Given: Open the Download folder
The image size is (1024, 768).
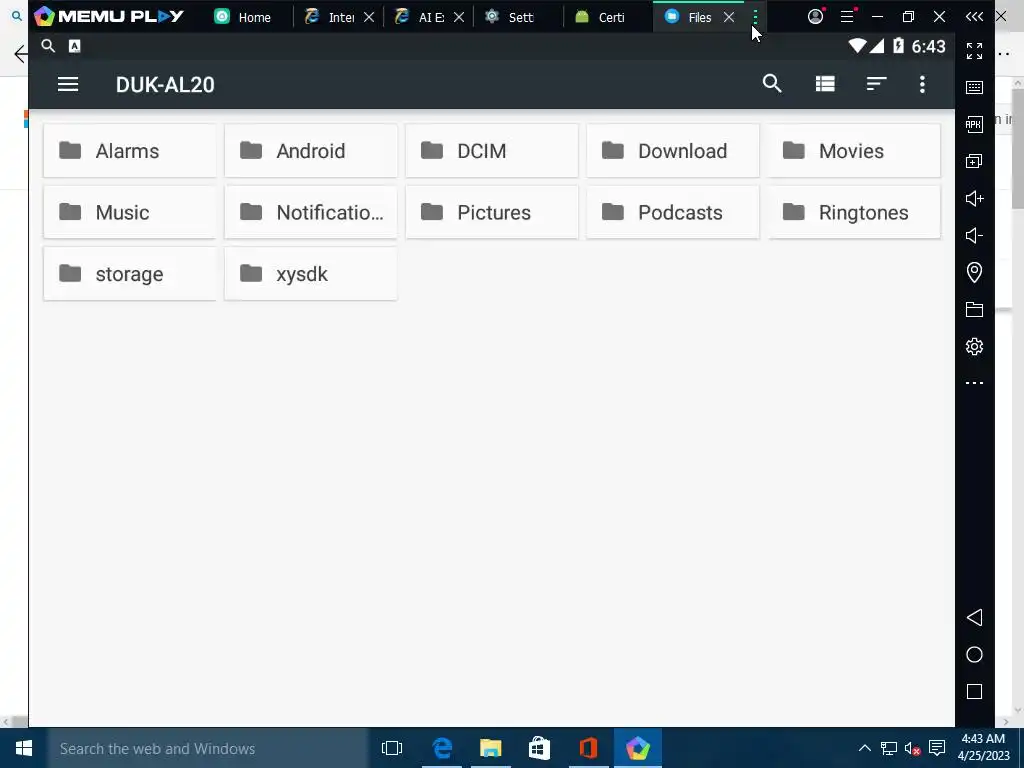Looking at the screenshot, I should [672, 151].
